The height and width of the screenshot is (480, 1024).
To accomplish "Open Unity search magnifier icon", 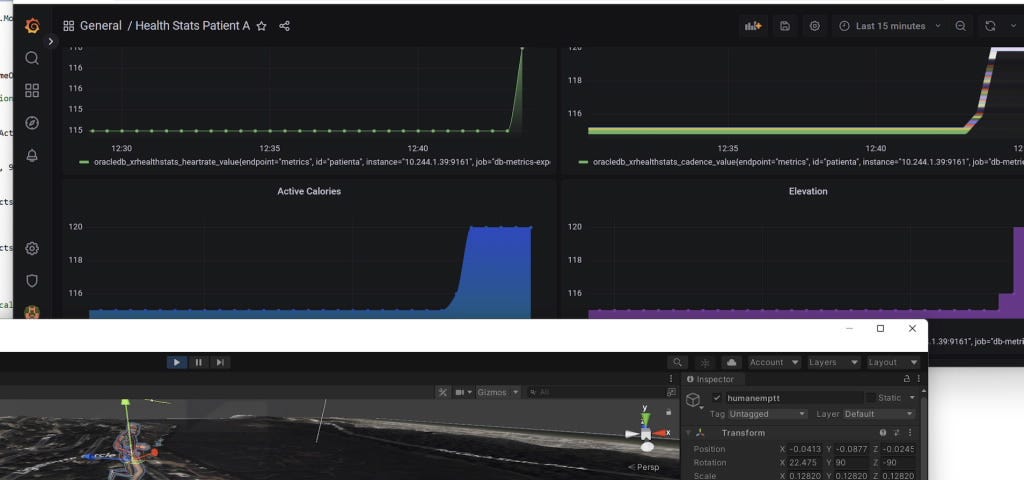I will pos(677,362).
